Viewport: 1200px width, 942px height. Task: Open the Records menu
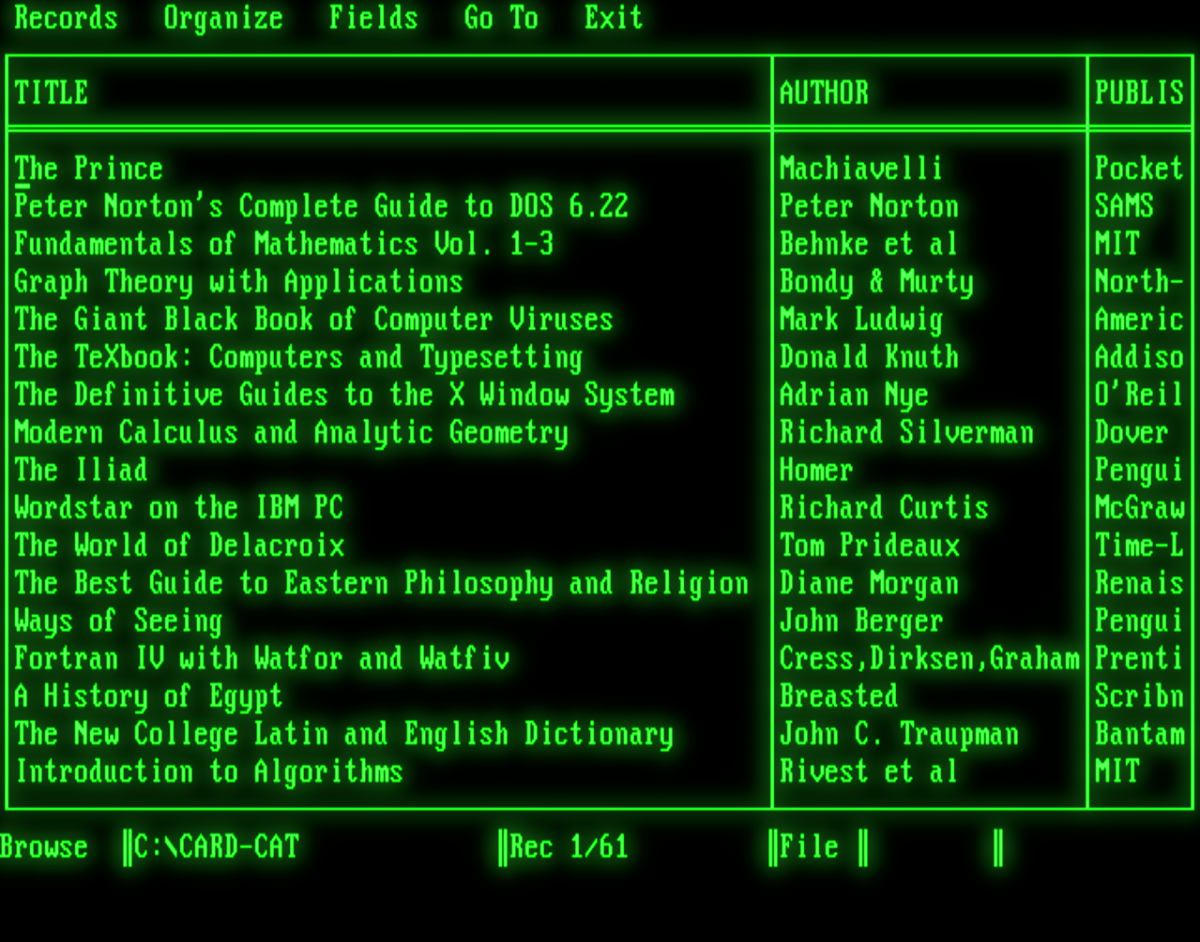point(66,18)
